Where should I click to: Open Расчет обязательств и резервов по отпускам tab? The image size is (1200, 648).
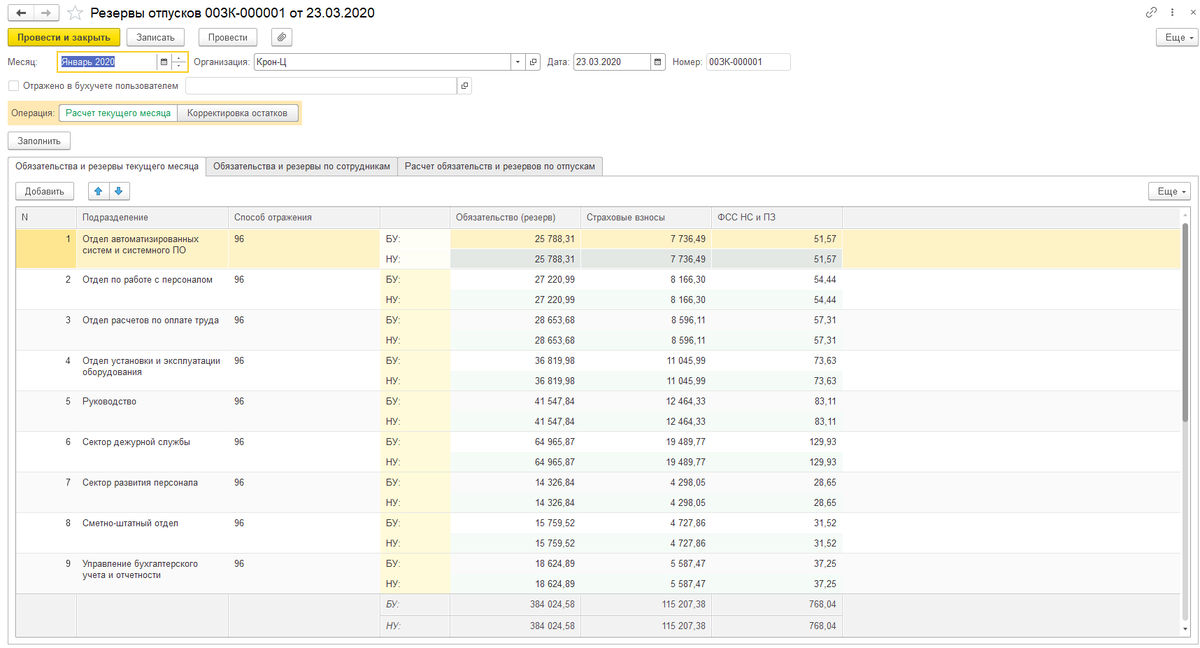[x=500, y=167]
